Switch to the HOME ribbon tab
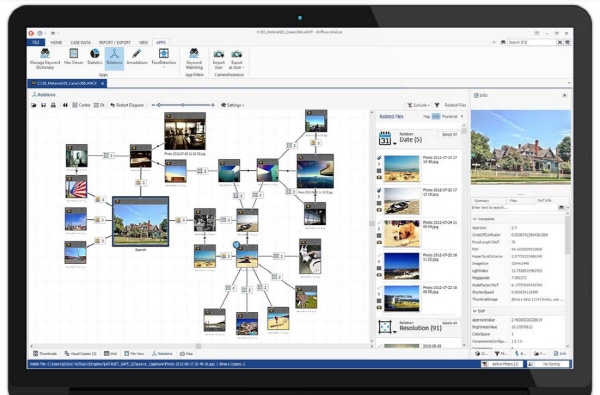Screen dimensions: 600x395 56,42
